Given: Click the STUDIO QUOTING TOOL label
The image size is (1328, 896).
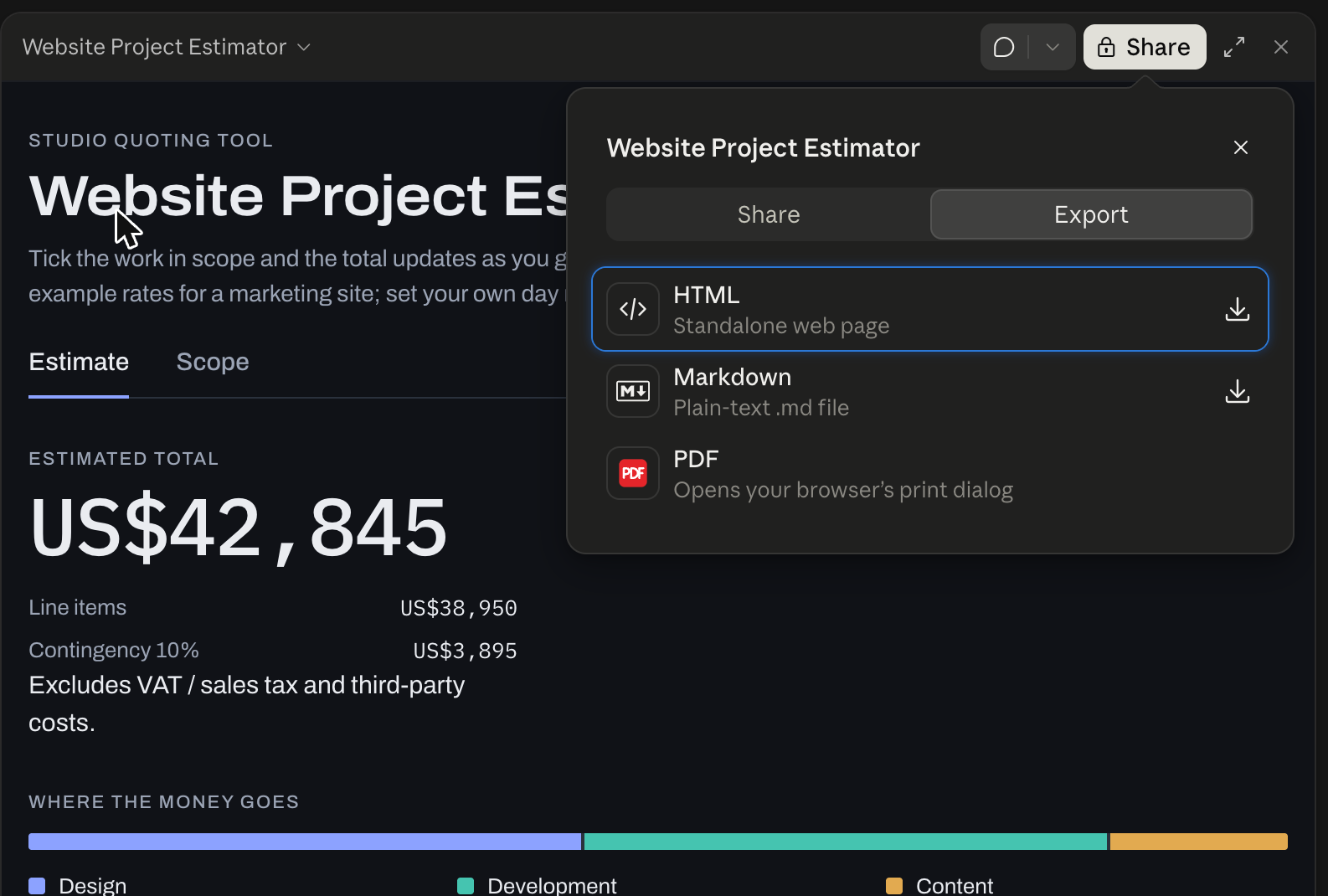Looking at the screenshot, I should pos(151,141).
